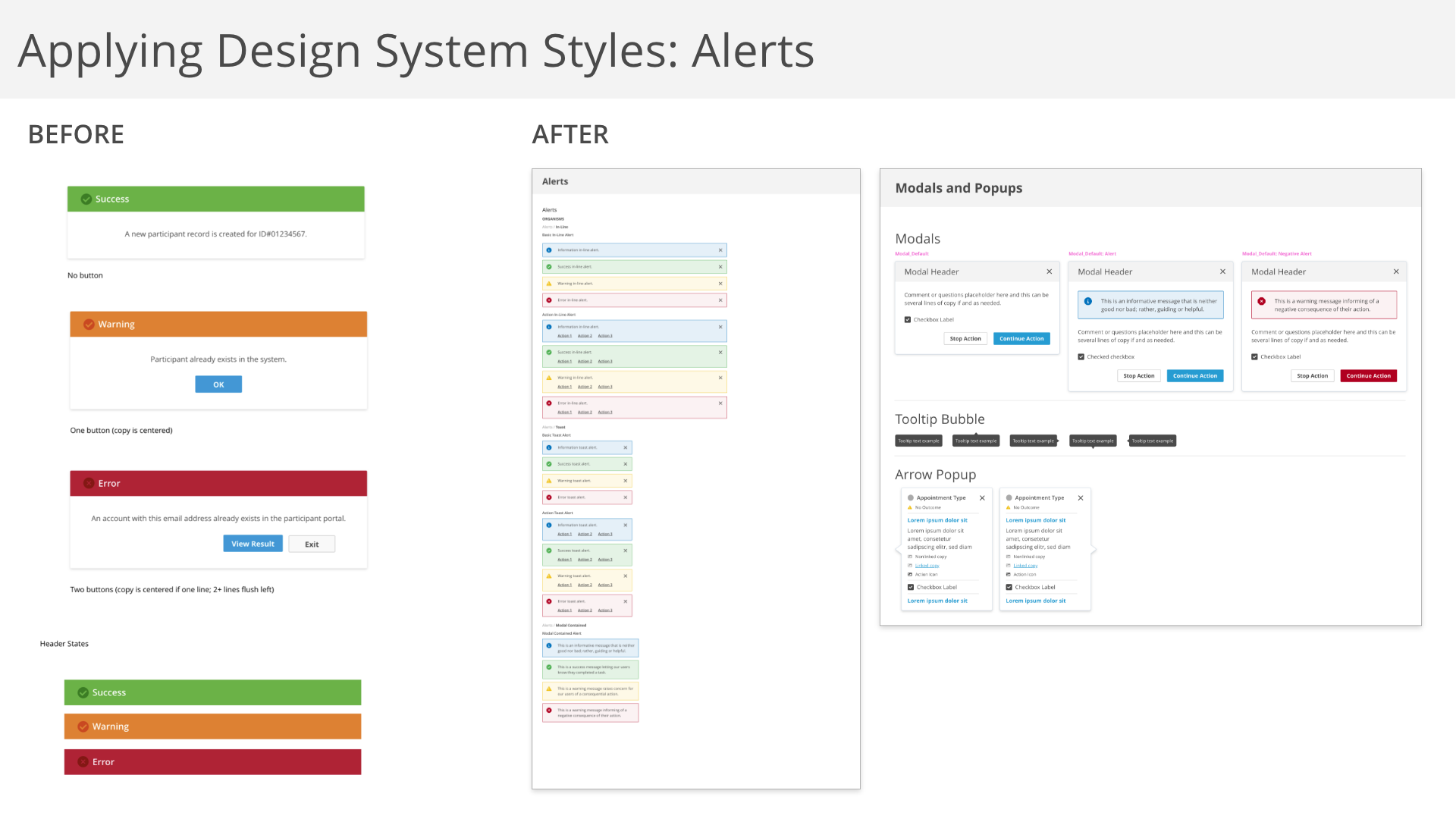Image resolution: width=1456 pixels, height=819 pixels.
Task: Click the Success check icon in Before header
Action: (86, 199)
